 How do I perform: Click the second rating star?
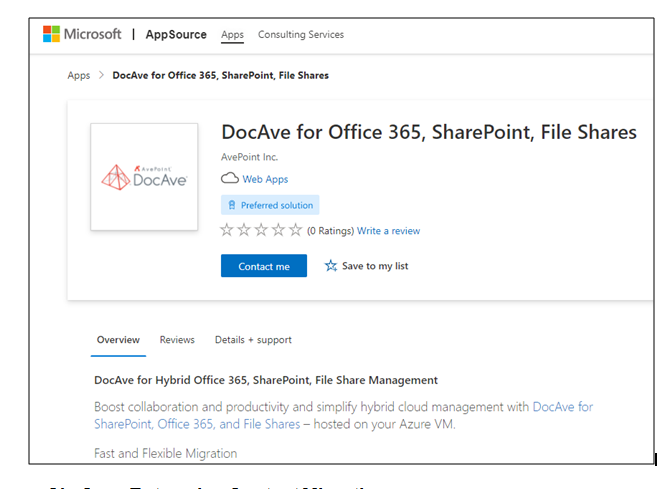coord(244,230)
